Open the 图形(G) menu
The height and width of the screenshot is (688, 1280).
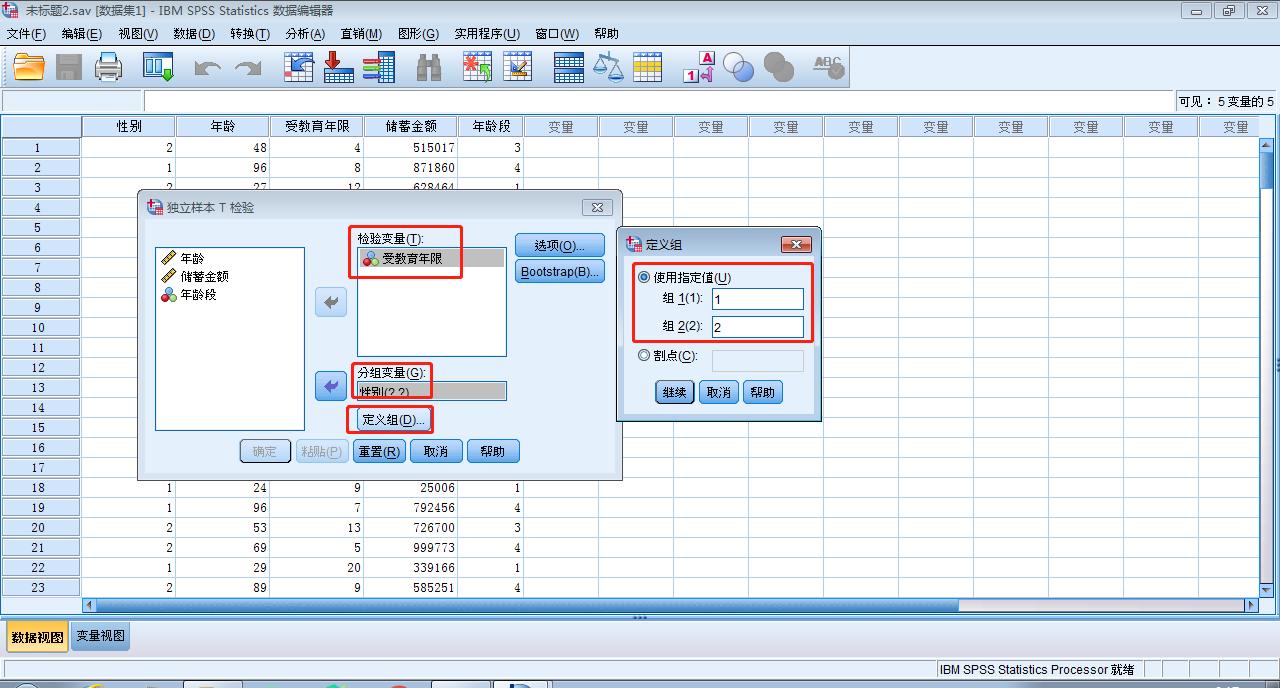pos(418,33)
